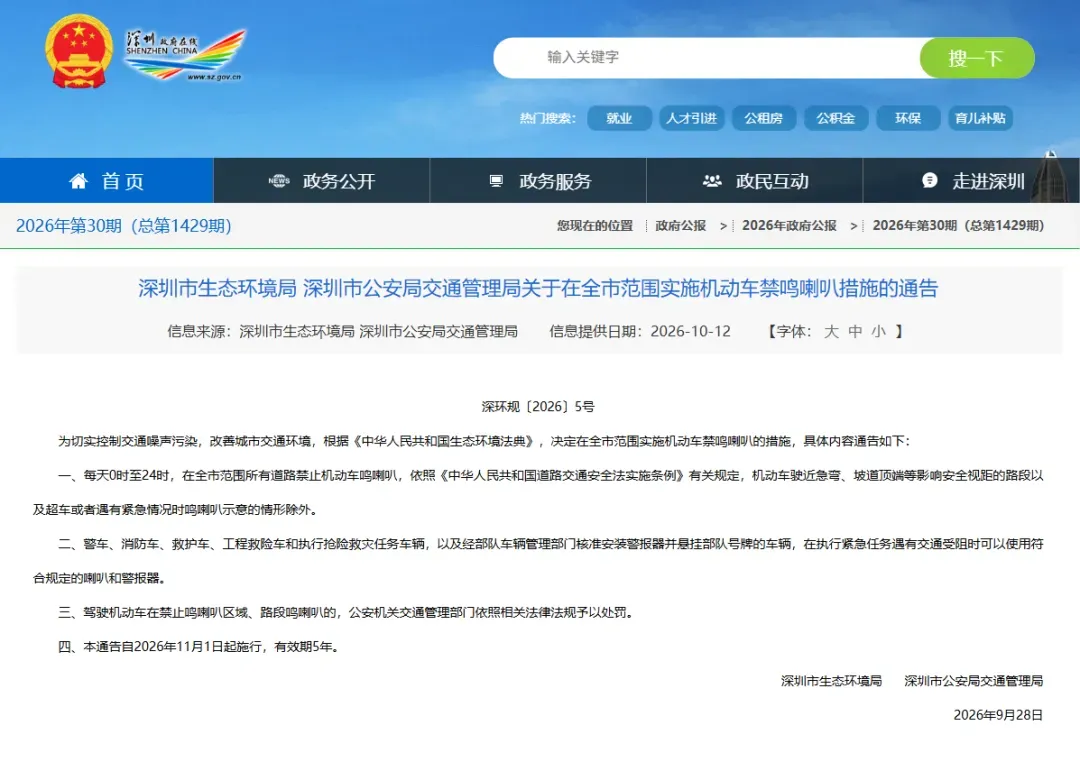Viewport: 1080px width, 762px height.
Task: Select hot search tag 育儿补贴
Action: [980, 119]
